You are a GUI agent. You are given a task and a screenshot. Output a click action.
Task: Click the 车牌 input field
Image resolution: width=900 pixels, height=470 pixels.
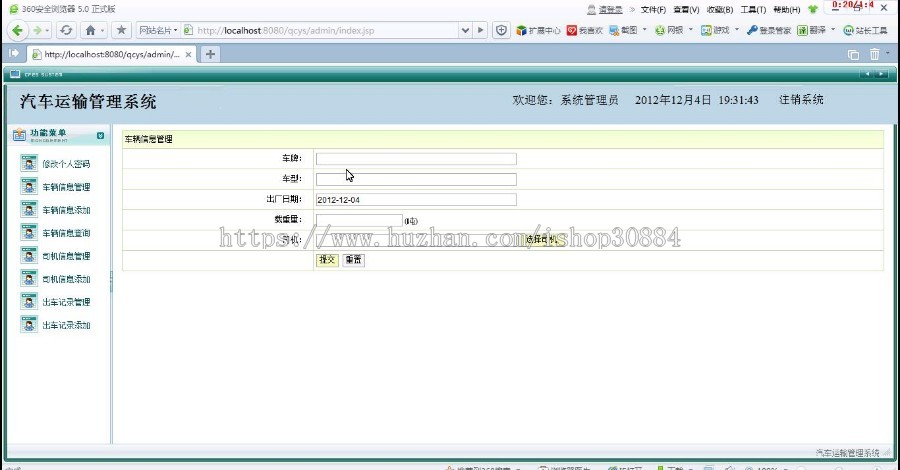click(x=416, y=159)
